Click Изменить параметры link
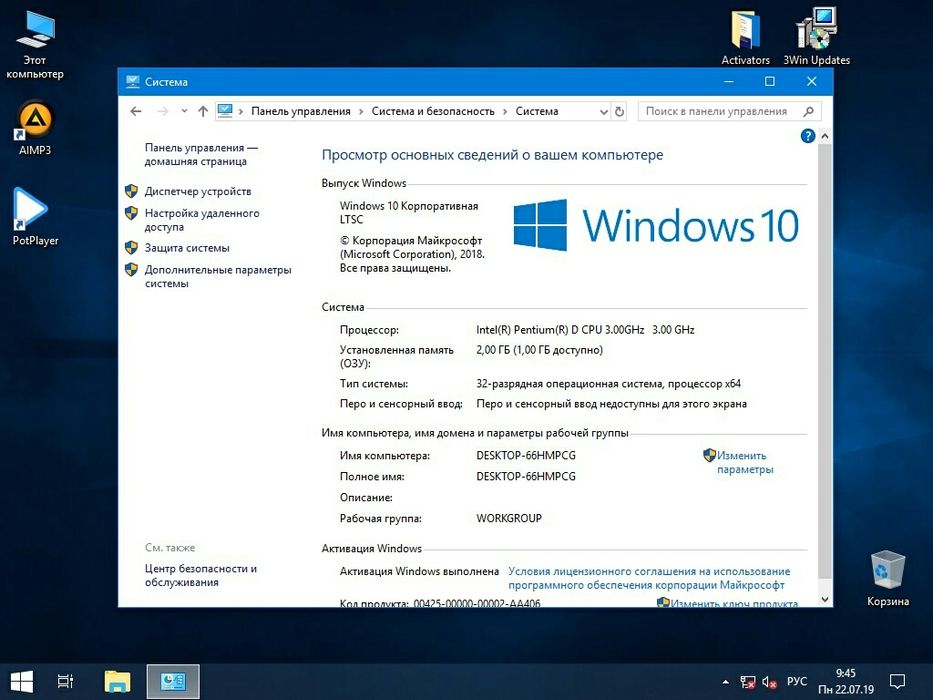This screenshot has height=700, width=933. (x=744, y=462)
